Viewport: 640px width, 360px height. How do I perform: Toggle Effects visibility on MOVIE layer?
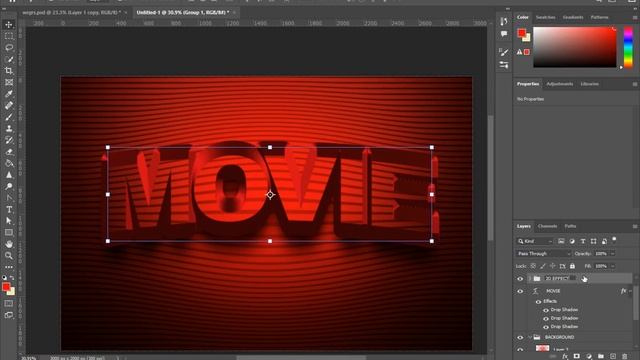pos(538,302)
